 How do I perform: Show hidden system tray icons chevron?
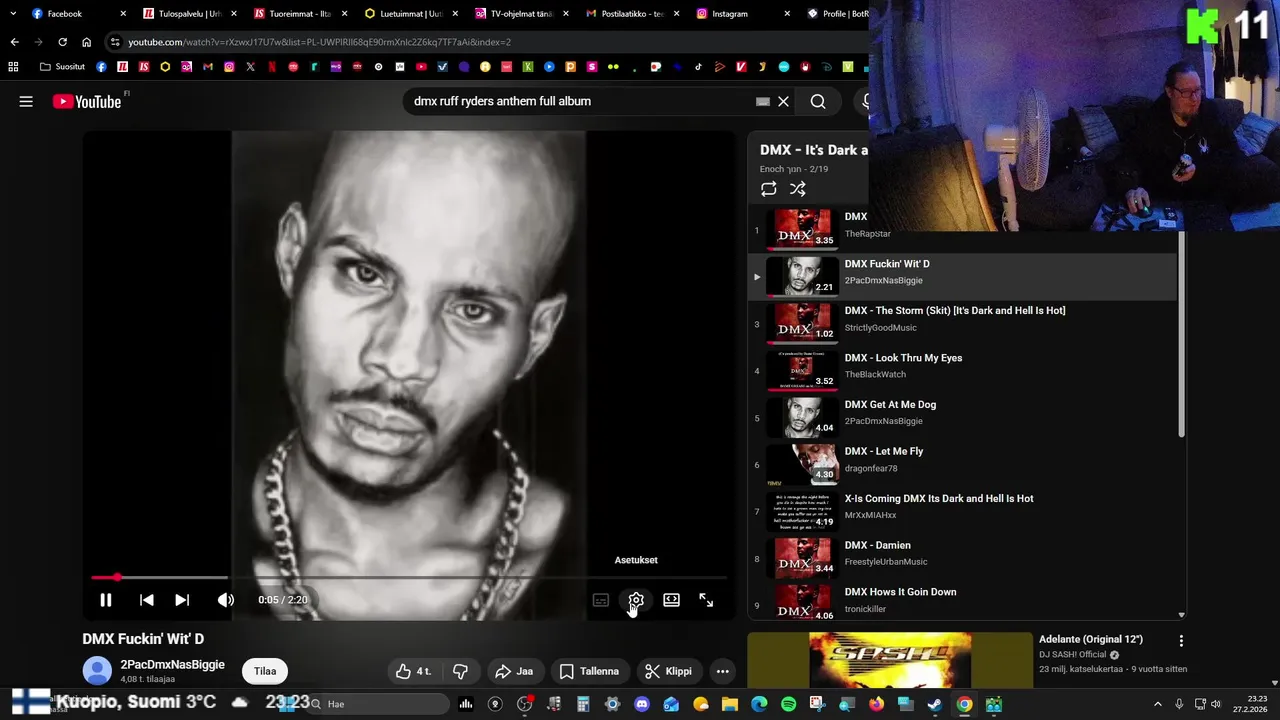click(1158, 704)
